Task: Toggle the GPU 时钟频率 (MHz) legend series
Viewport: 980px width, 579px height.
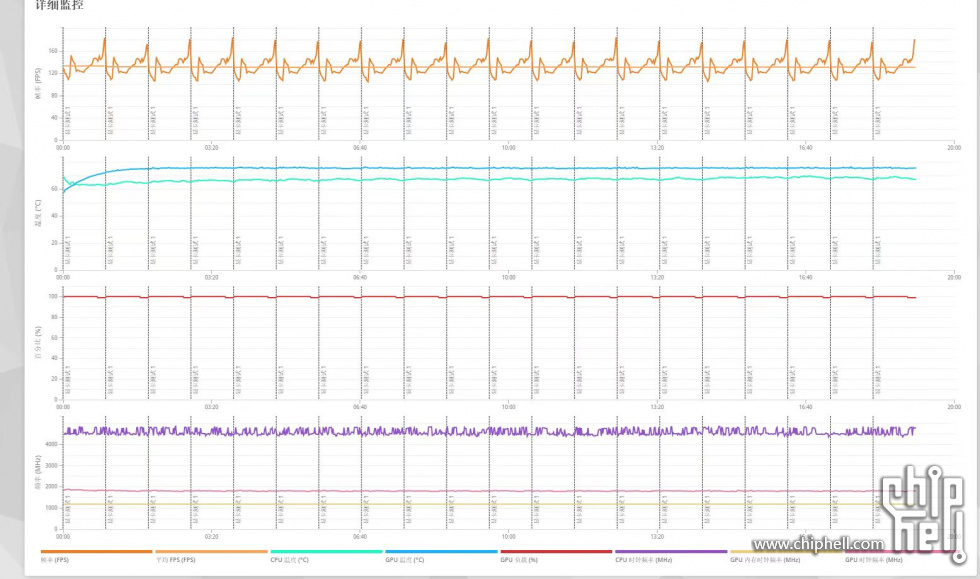Action: click(901, 556)
